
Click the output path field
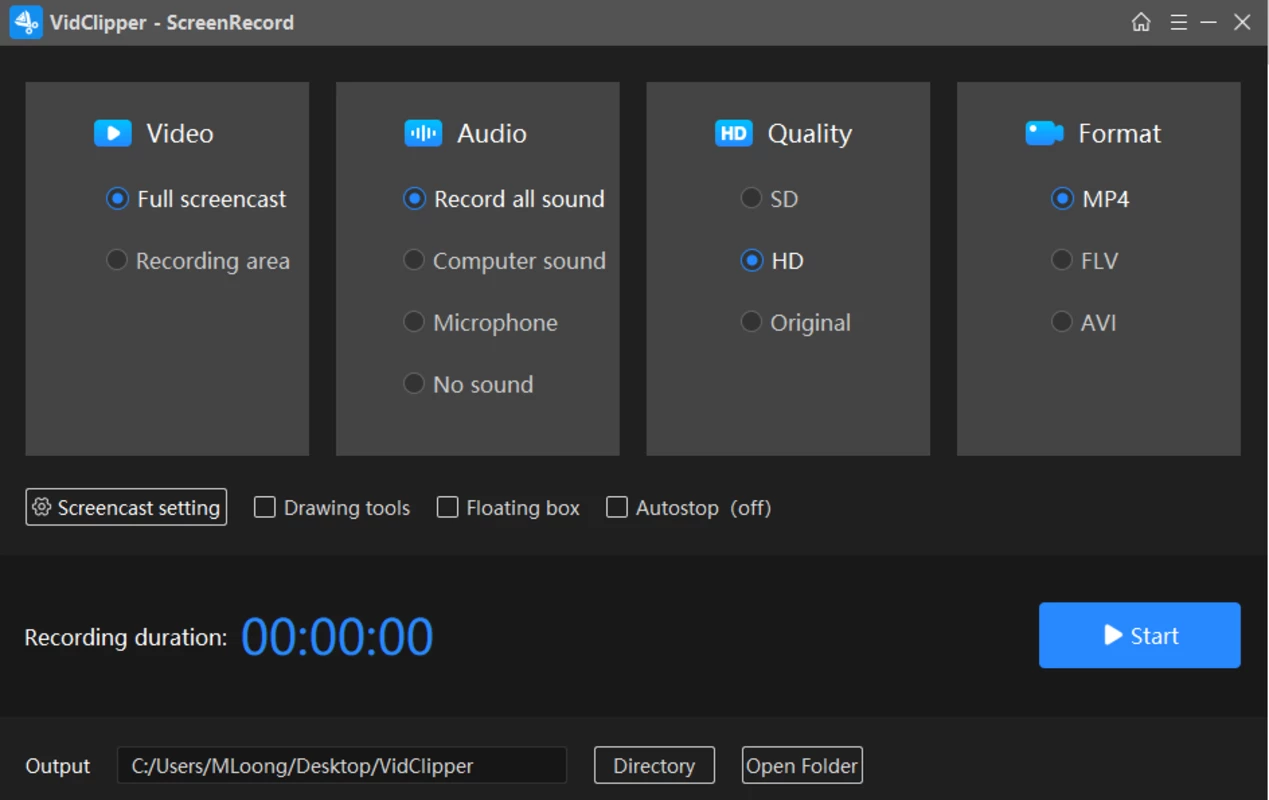click(x=342, y=766)
